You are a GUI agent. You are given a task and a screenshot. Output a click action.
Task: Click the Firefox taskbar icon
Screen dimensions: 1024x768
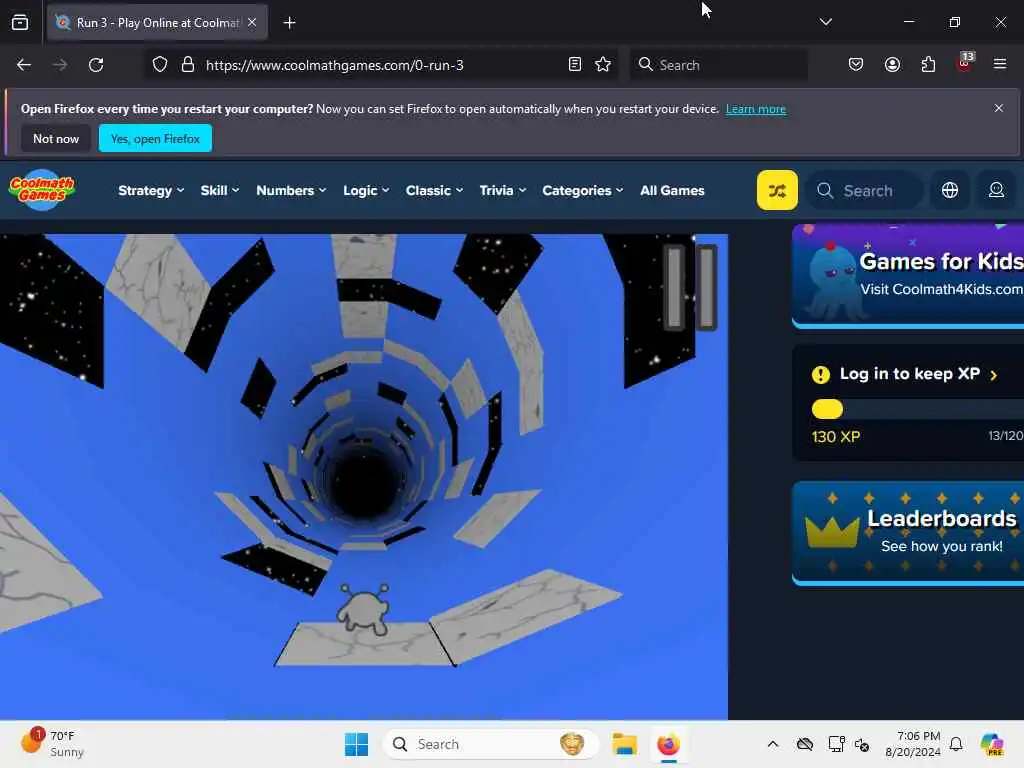coord(668,744)
